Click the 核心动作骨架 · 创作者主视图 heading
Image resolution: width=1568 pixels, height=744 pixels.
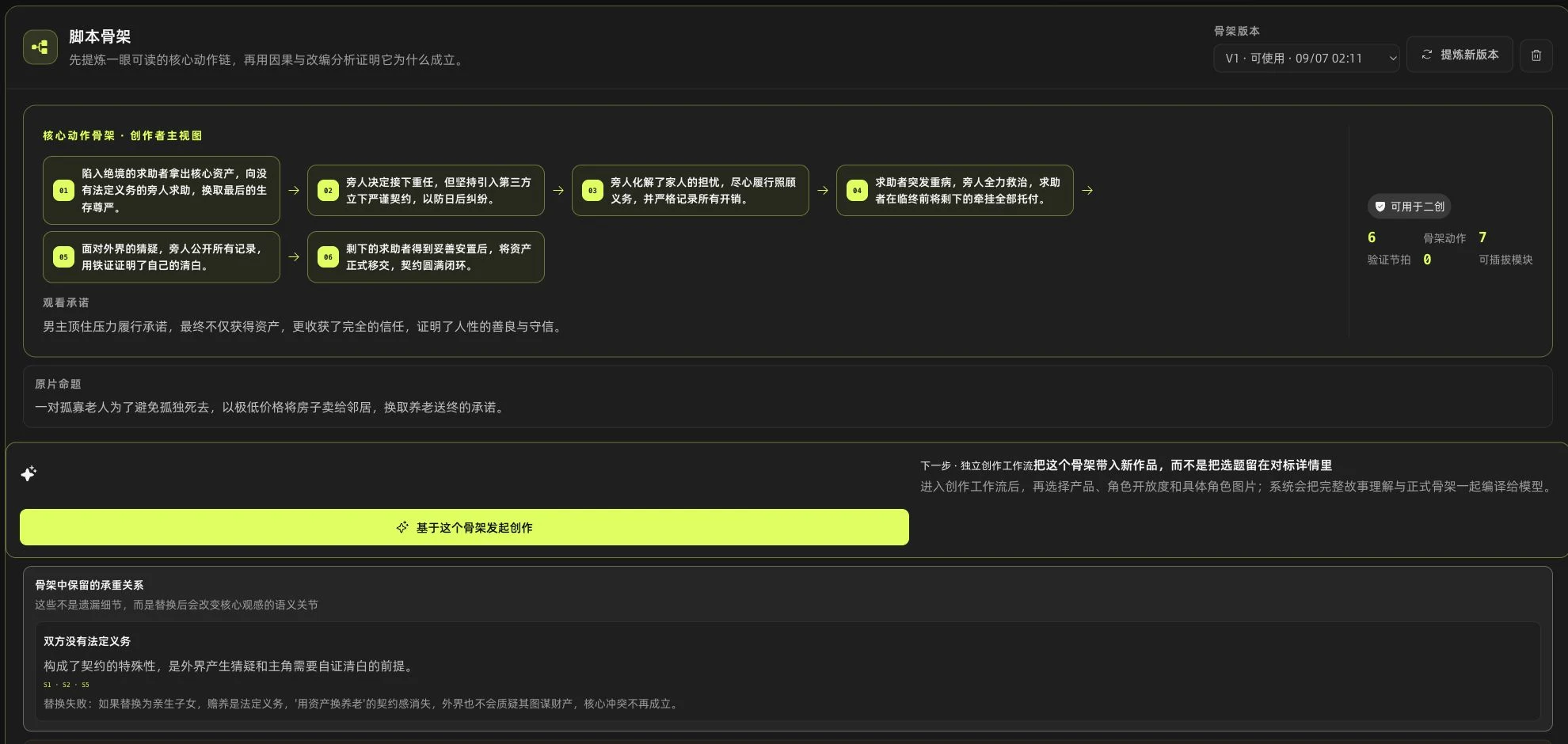coord(123,135)
